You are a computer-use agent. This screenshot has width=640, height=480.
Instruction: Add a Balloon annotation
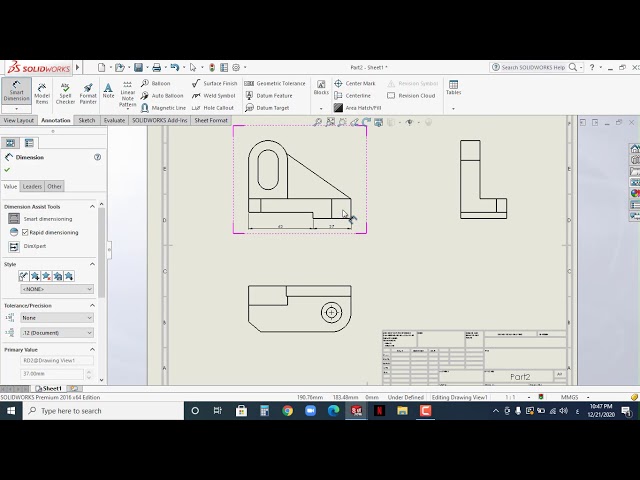point(156,83)
